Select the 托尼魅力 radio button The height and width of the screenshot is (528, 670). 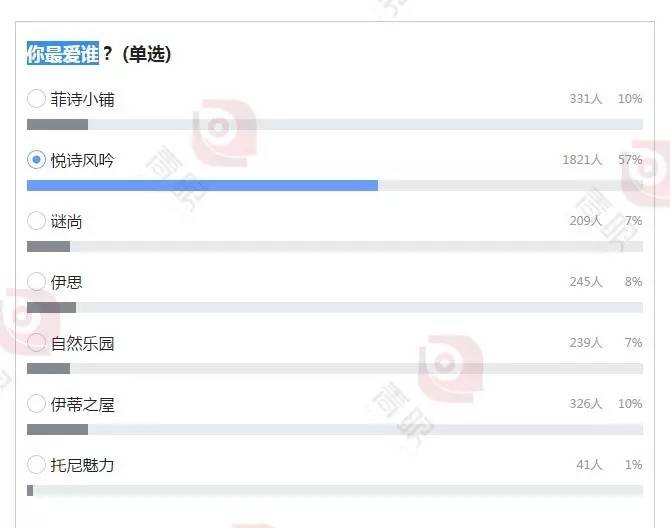36,465
